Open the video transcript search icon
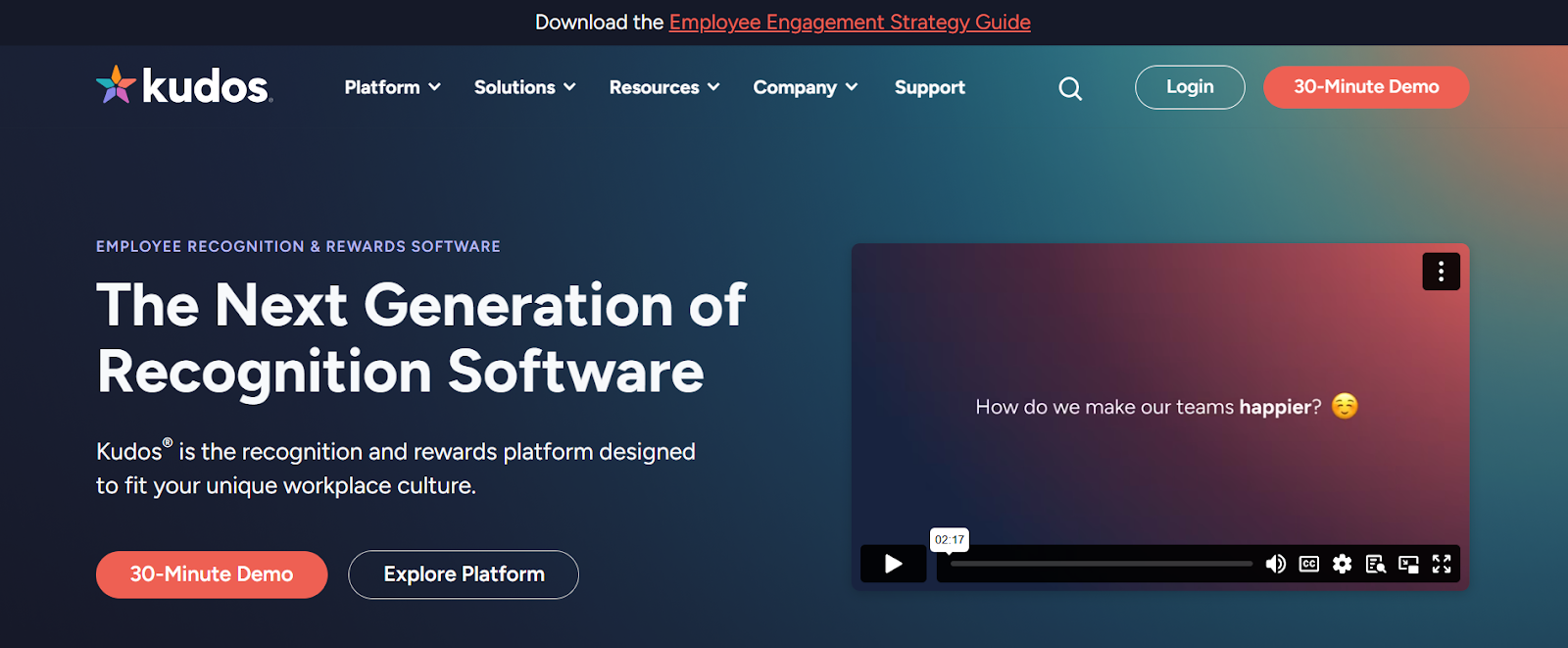The width and height of the screenshot is (1568, 648). (x=1376, y=564)
